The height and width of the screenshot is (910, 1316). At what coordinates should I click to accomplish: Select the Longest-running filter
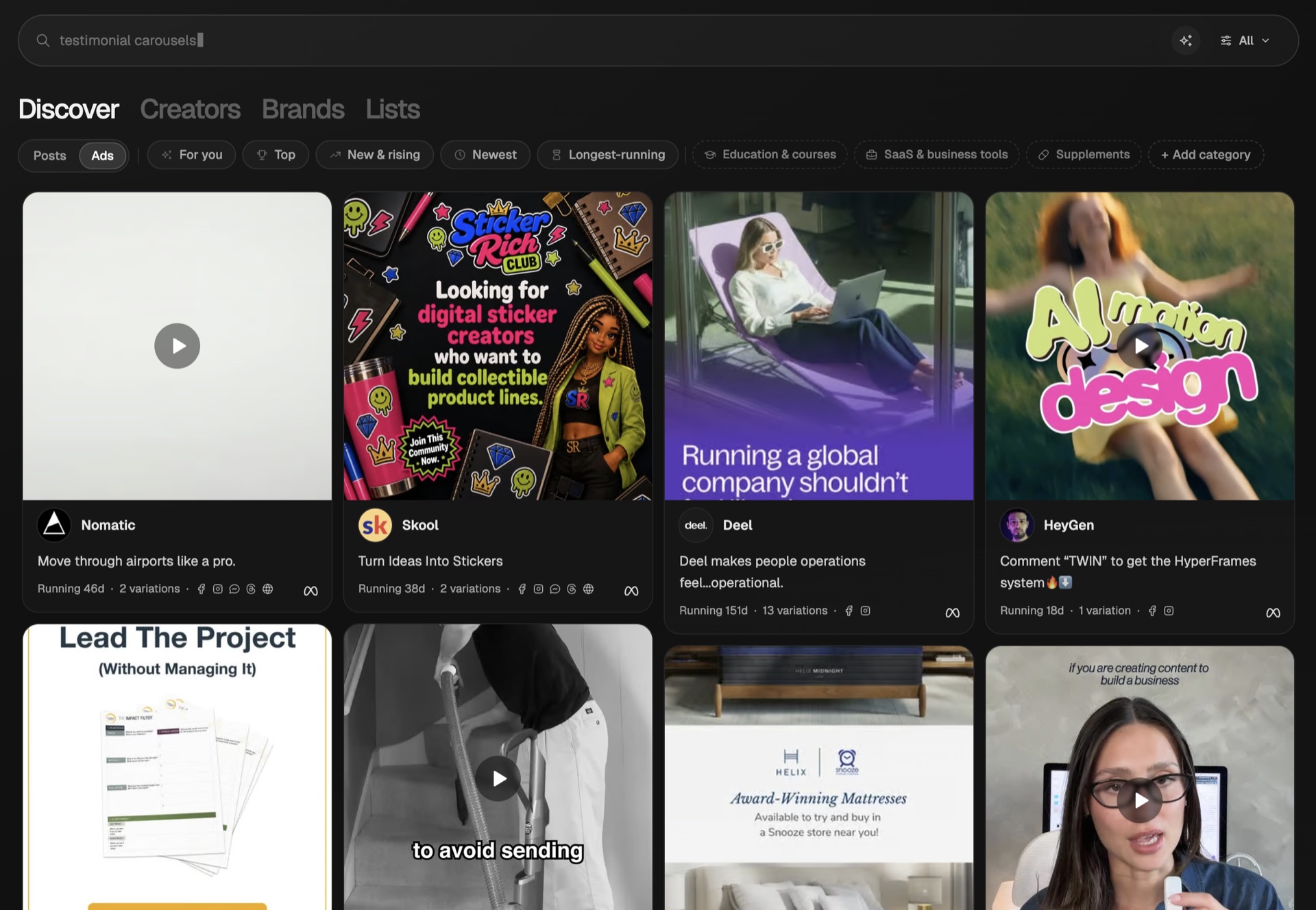[x=608, y=155]
